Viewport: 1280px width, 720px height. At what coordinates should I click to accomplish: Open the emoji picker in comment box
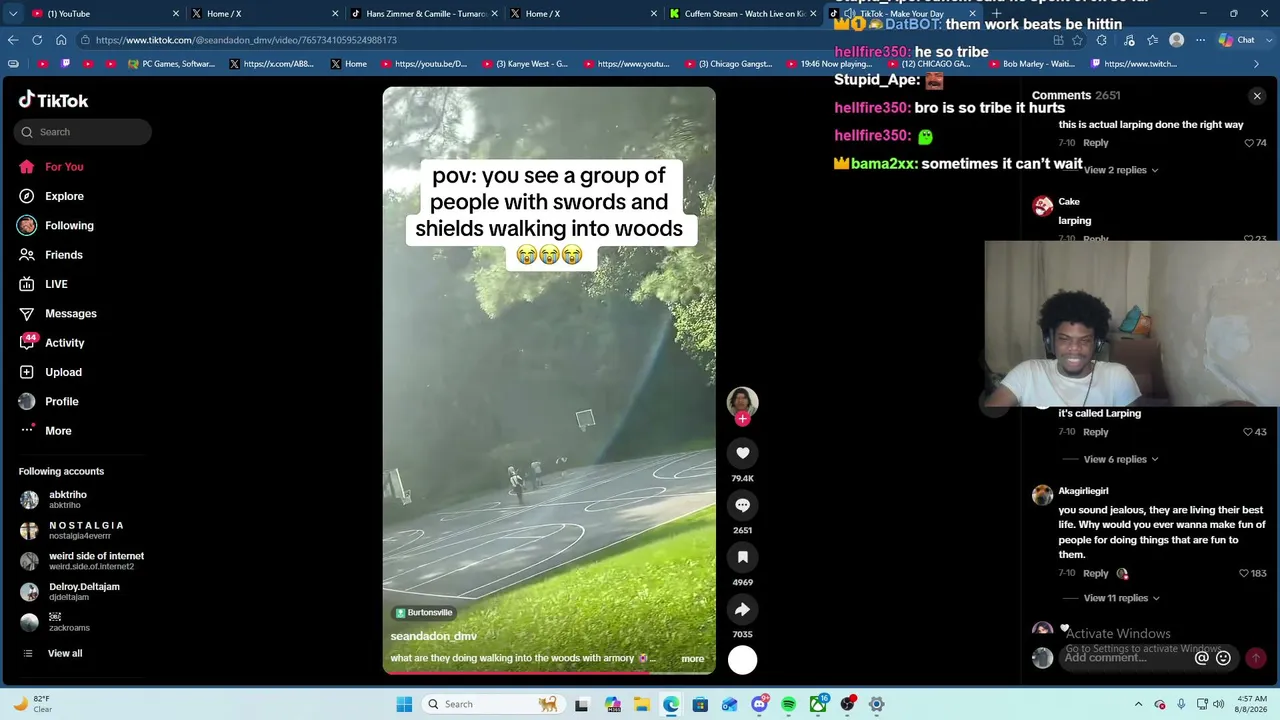(1223, 658)
